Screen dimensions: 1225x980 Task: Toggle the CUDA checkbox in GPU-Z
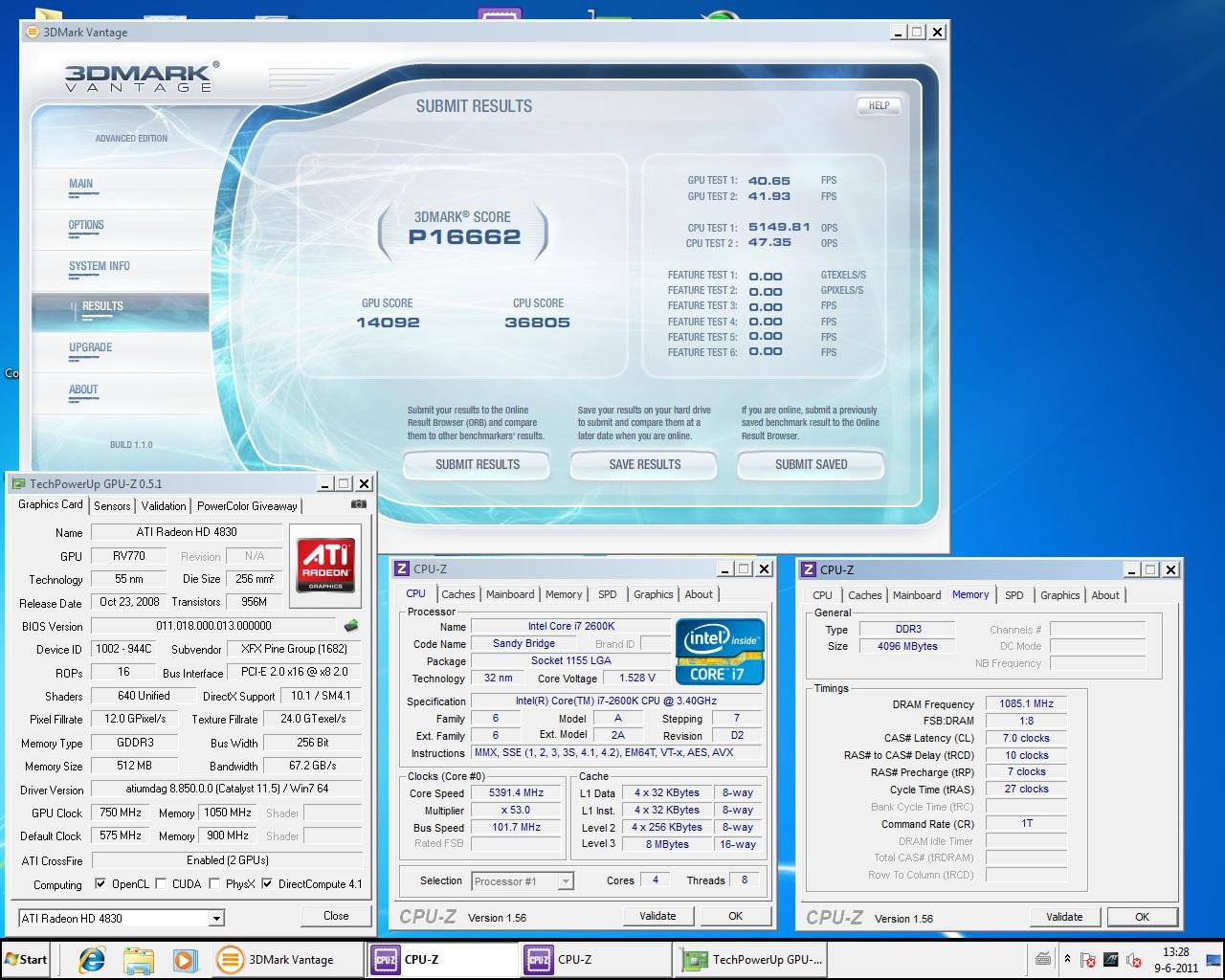tap(161, 884)
